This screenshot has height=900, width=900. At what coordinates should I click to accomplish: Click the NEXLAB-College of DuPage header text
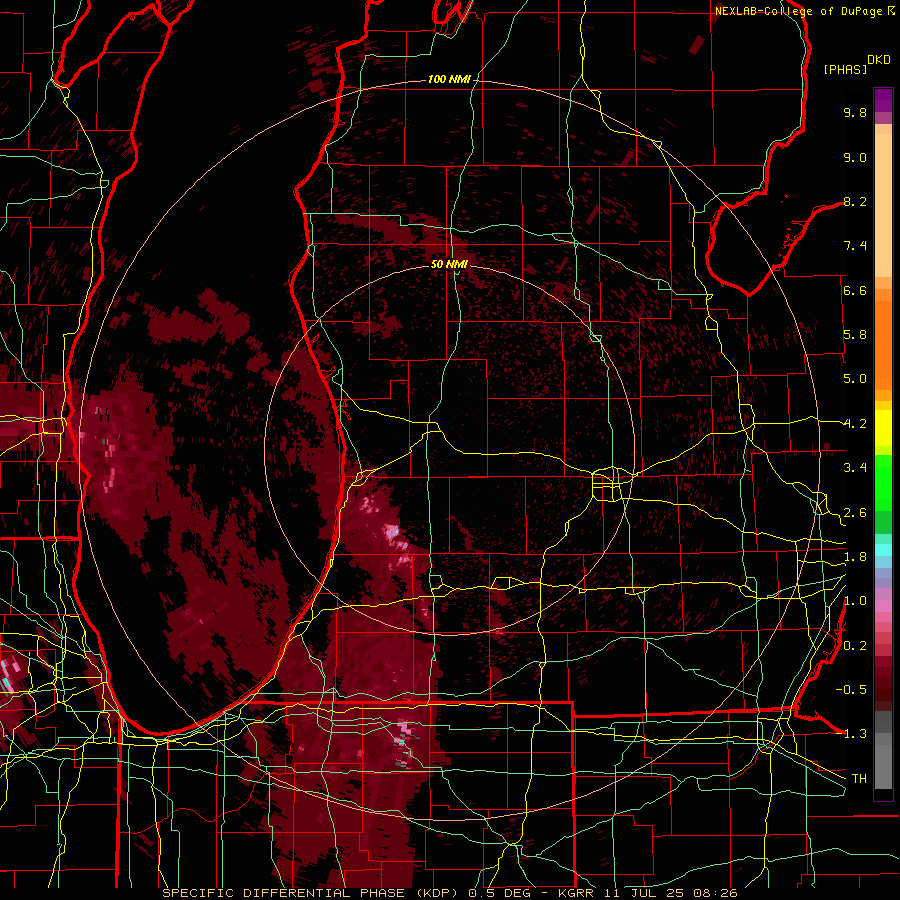tap(798, 11)
